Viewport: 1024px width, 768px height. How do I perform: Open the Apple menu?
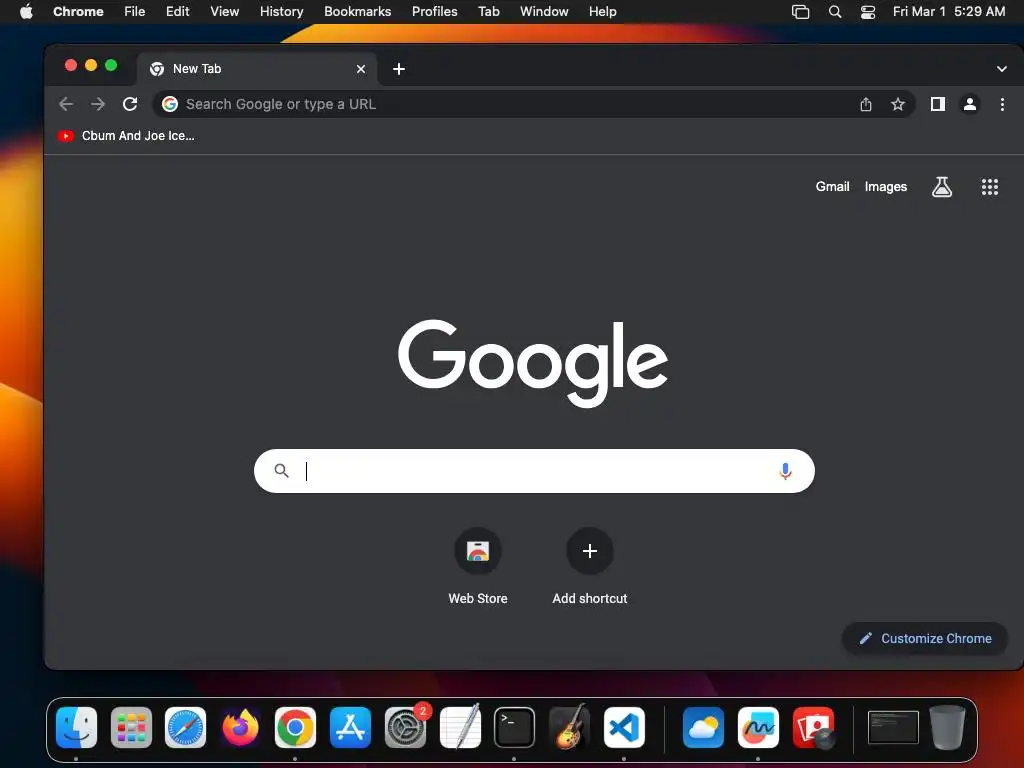coord(26,12)
